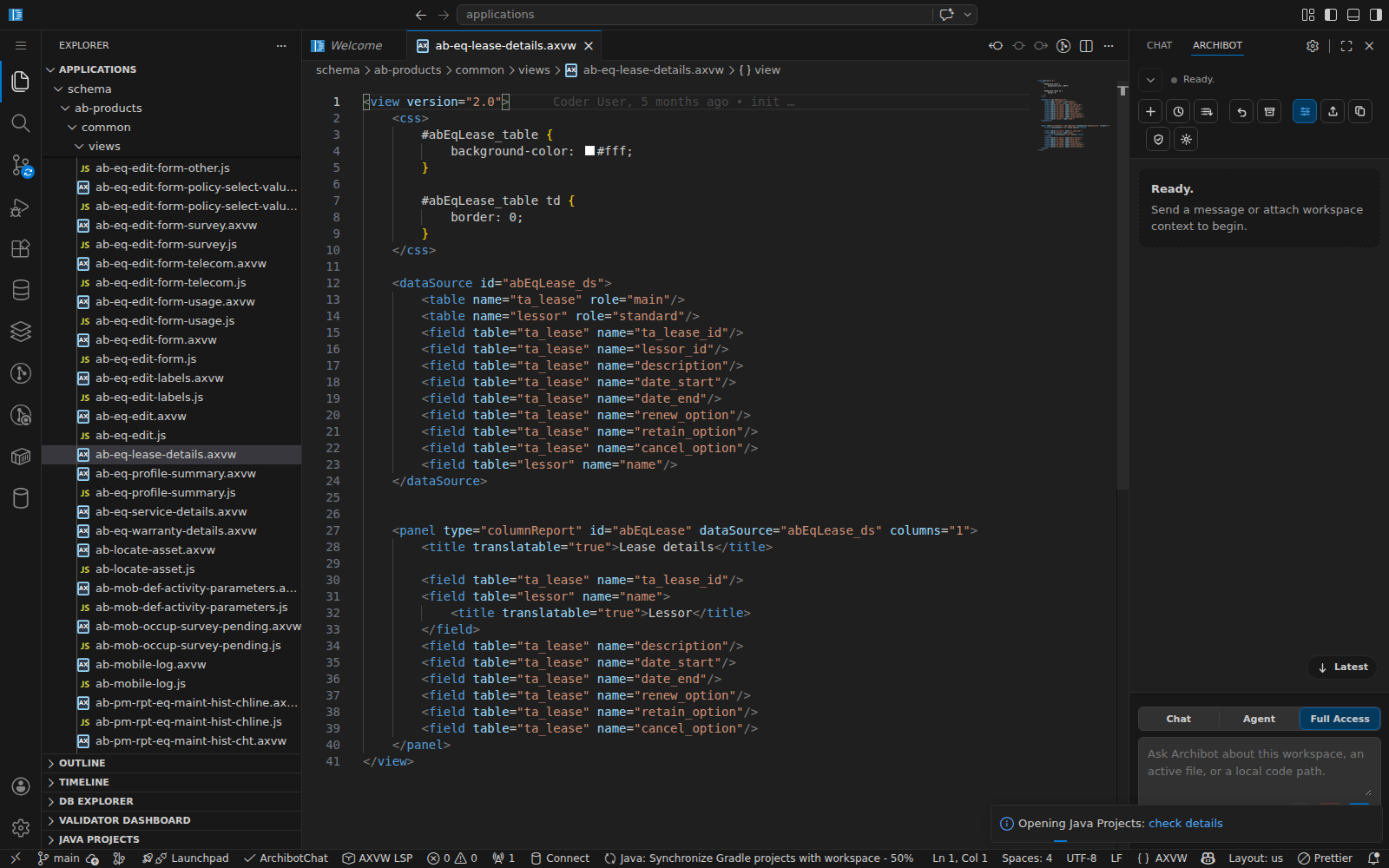Split the editor right
The width and height of the screenshot is (1389, 868).
pyautogui.click(x=1086, y=45)
